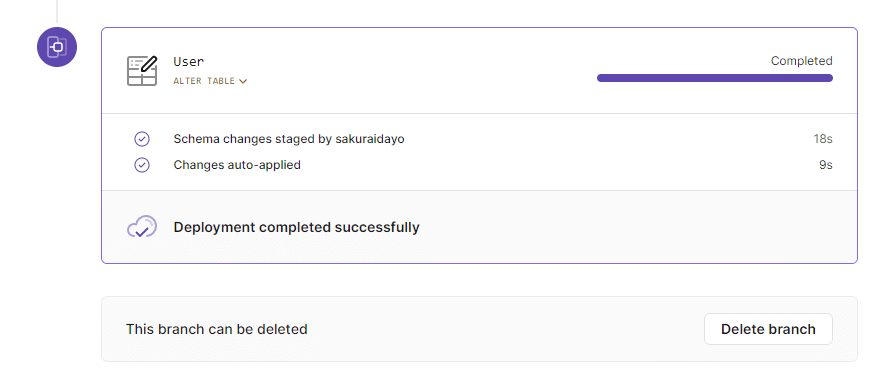Open the ALTER TABLE statement label
Image resolution: width=891 pixels, height=378 pixels.
point(204,81)
